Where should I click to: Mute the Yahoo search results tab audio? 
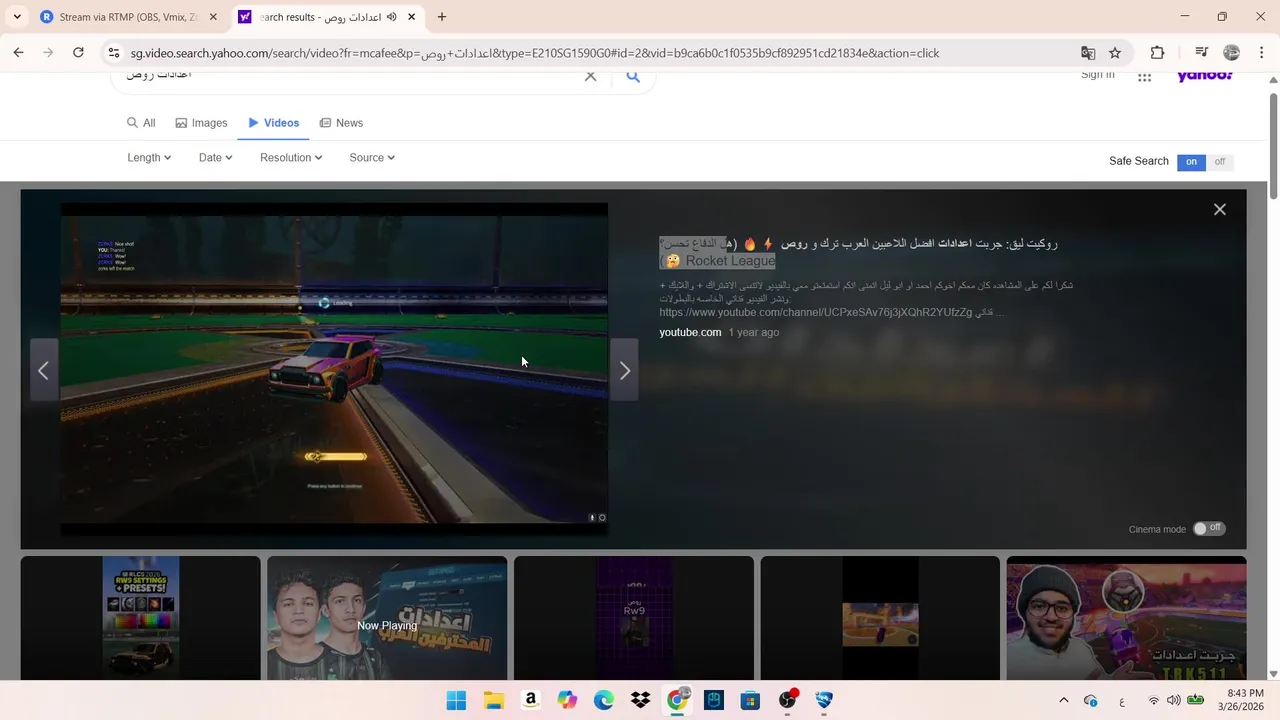coord(391,17)
